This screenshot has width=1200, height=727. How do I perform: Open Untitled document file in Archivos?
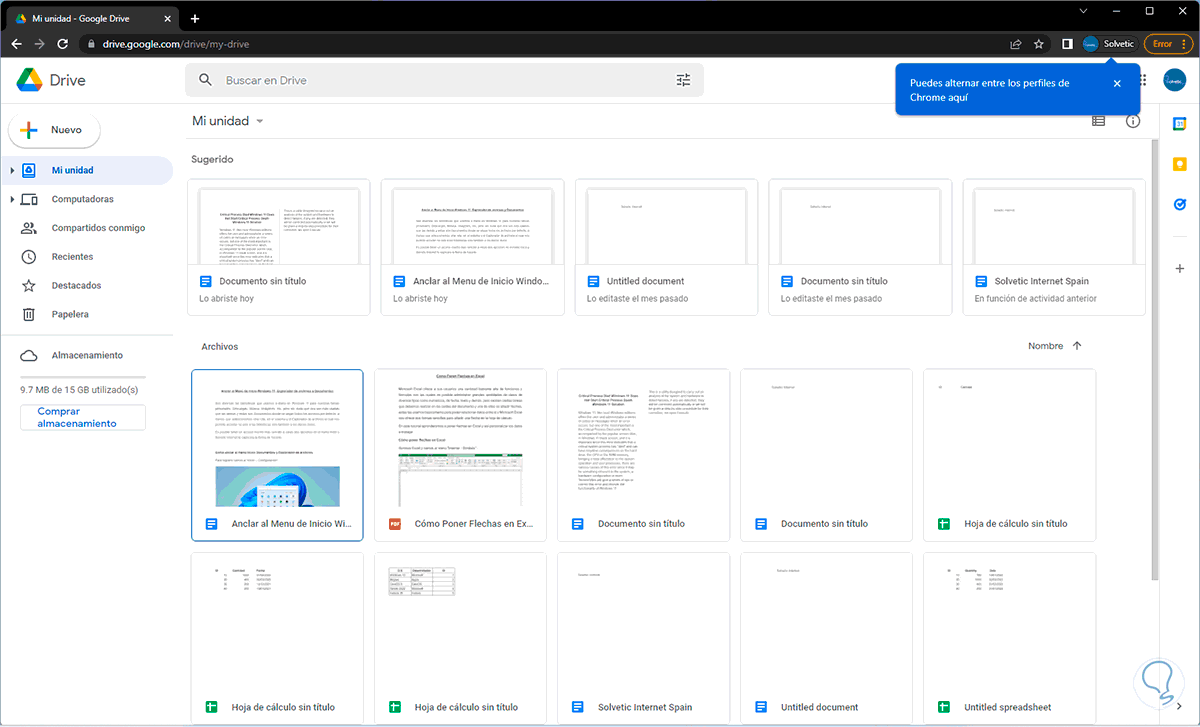click(x=827, y=640)
